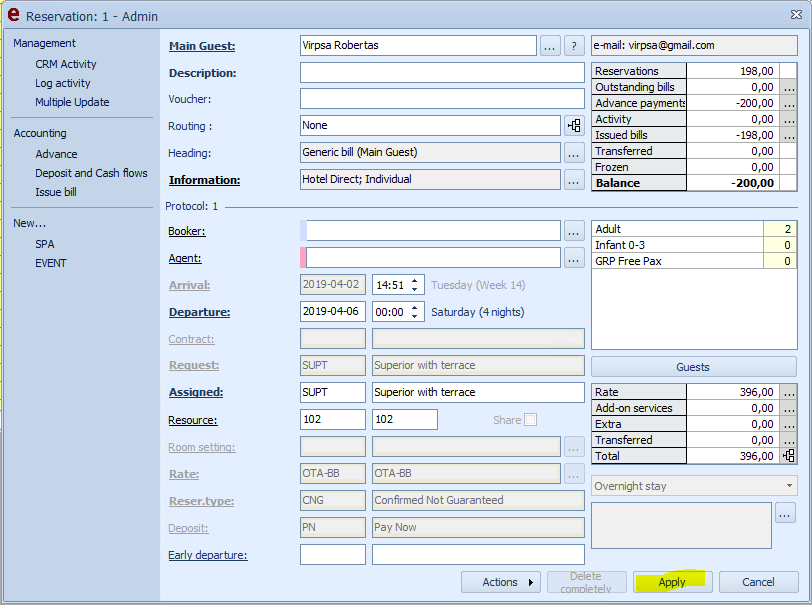Click ellipsis next to Outstanding bills
The height and width of the screenshot is (605, 812).
tap(788, 88)
